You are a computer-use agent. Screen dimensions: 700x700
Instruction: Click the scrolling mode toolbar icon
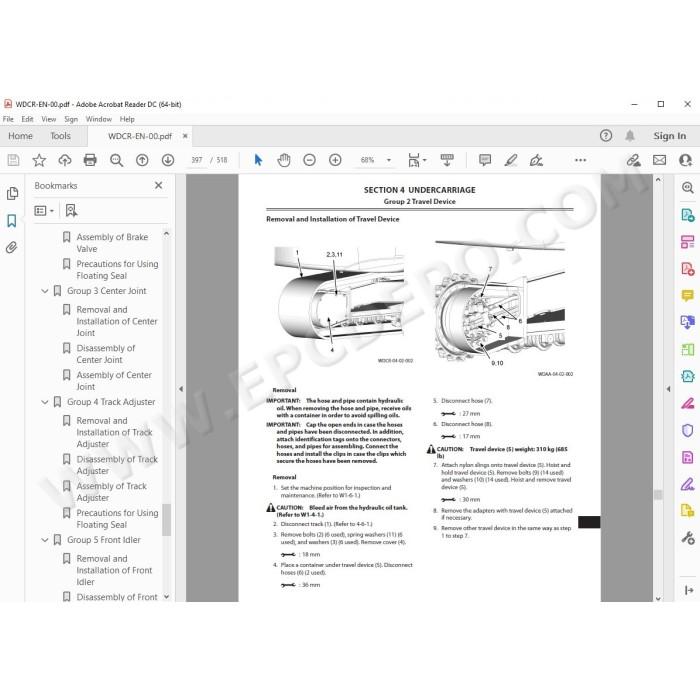tap(447, 160)
